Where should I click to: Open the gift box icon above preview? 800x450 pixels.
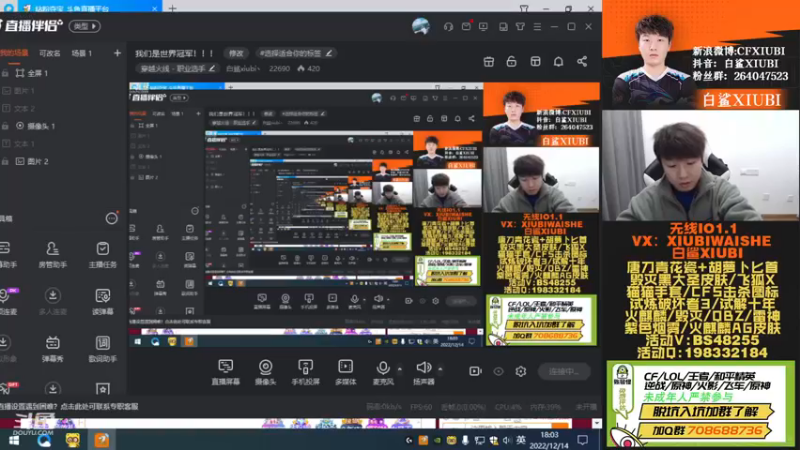pos(489,61)
